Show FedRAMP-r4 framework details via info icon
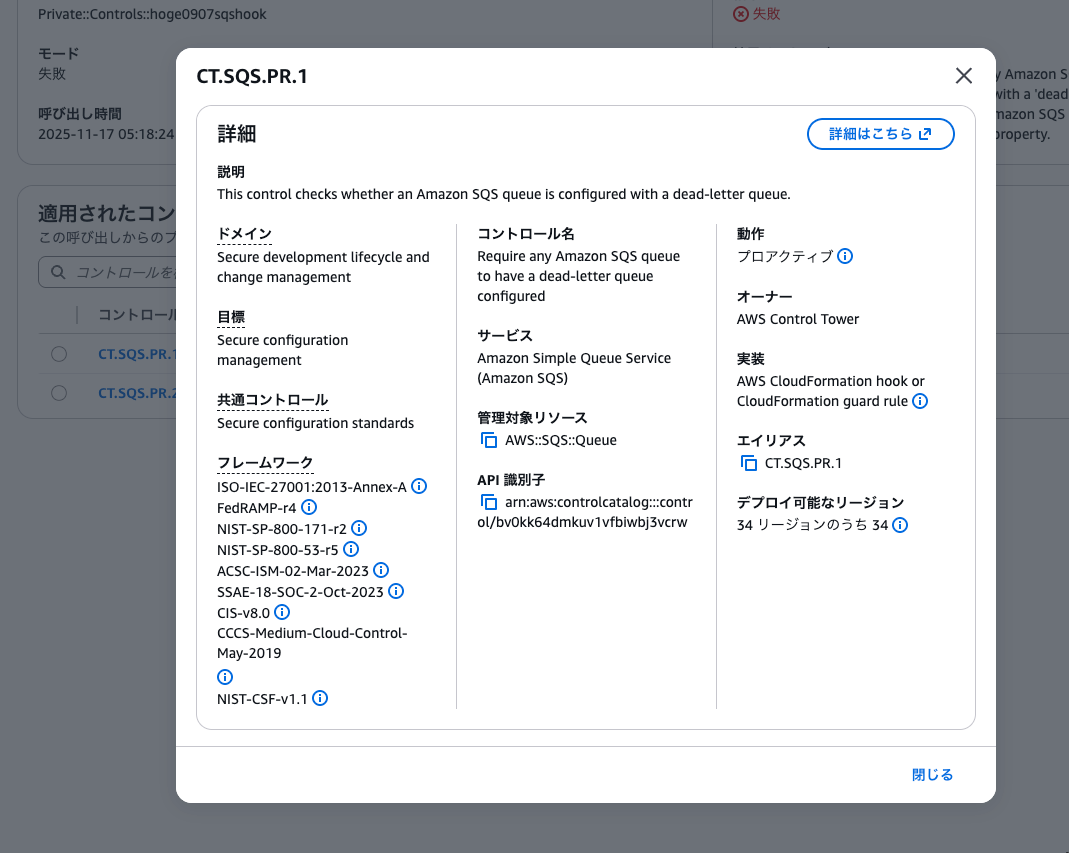1069x853 pixels. pyautogui.click(x=309, y=507)
